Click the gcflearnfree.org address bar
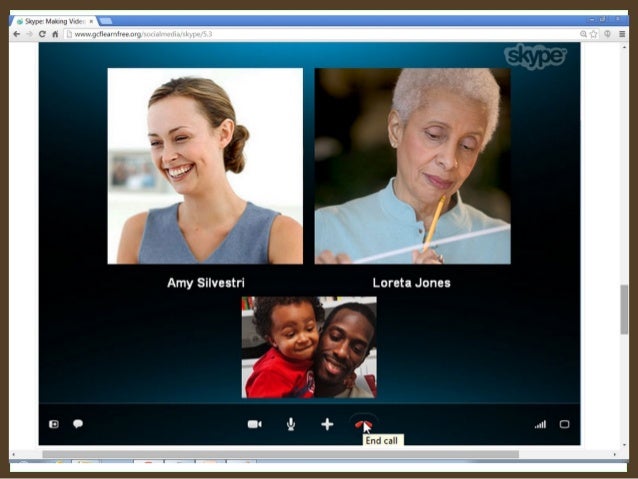 (321, 34)
